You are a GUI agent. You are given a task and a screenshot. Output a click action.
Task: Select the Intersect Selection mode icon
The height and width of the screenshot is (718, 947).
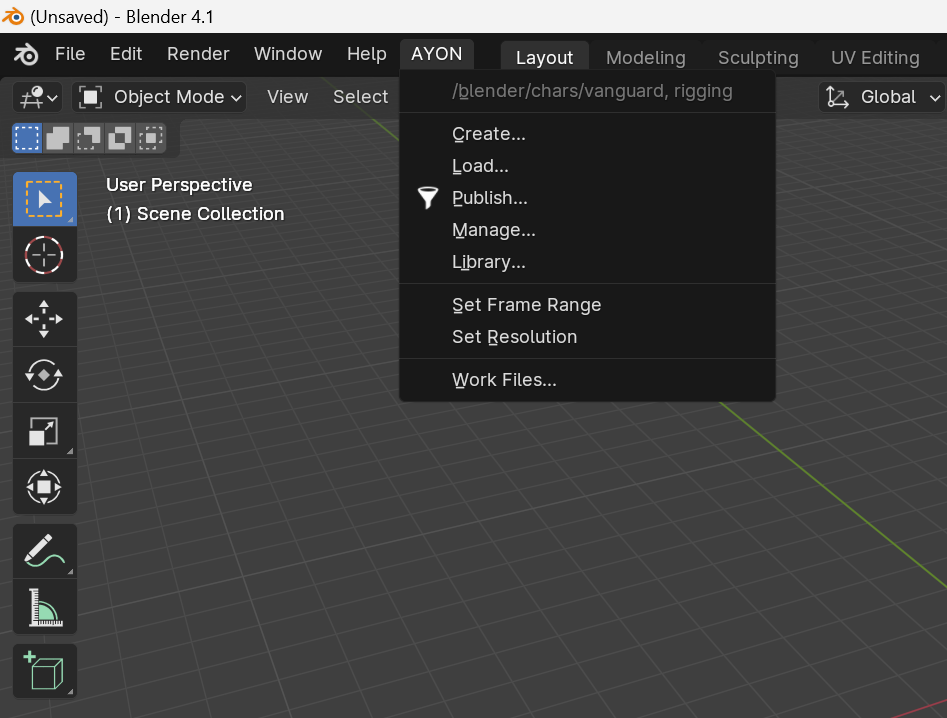[x=150, y=138]
